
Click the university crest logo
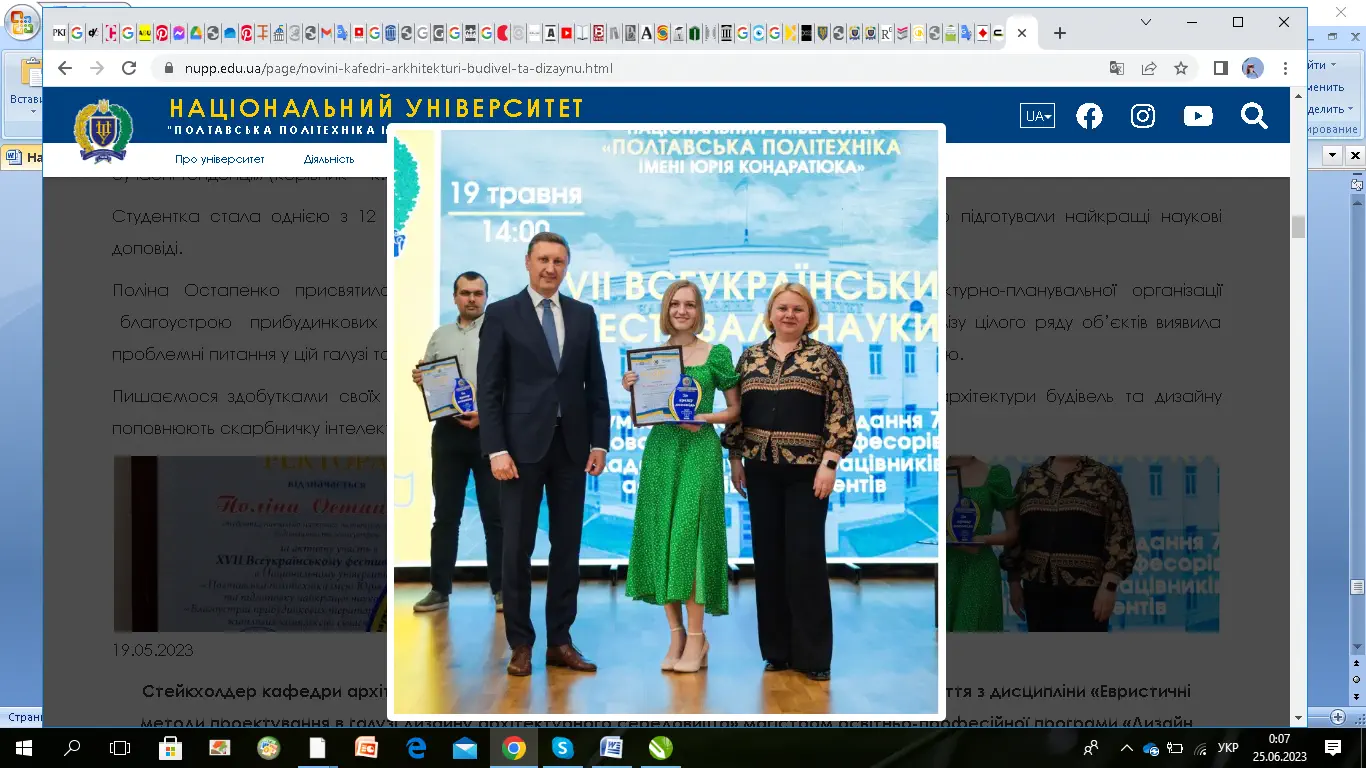(x=103, y=130)
